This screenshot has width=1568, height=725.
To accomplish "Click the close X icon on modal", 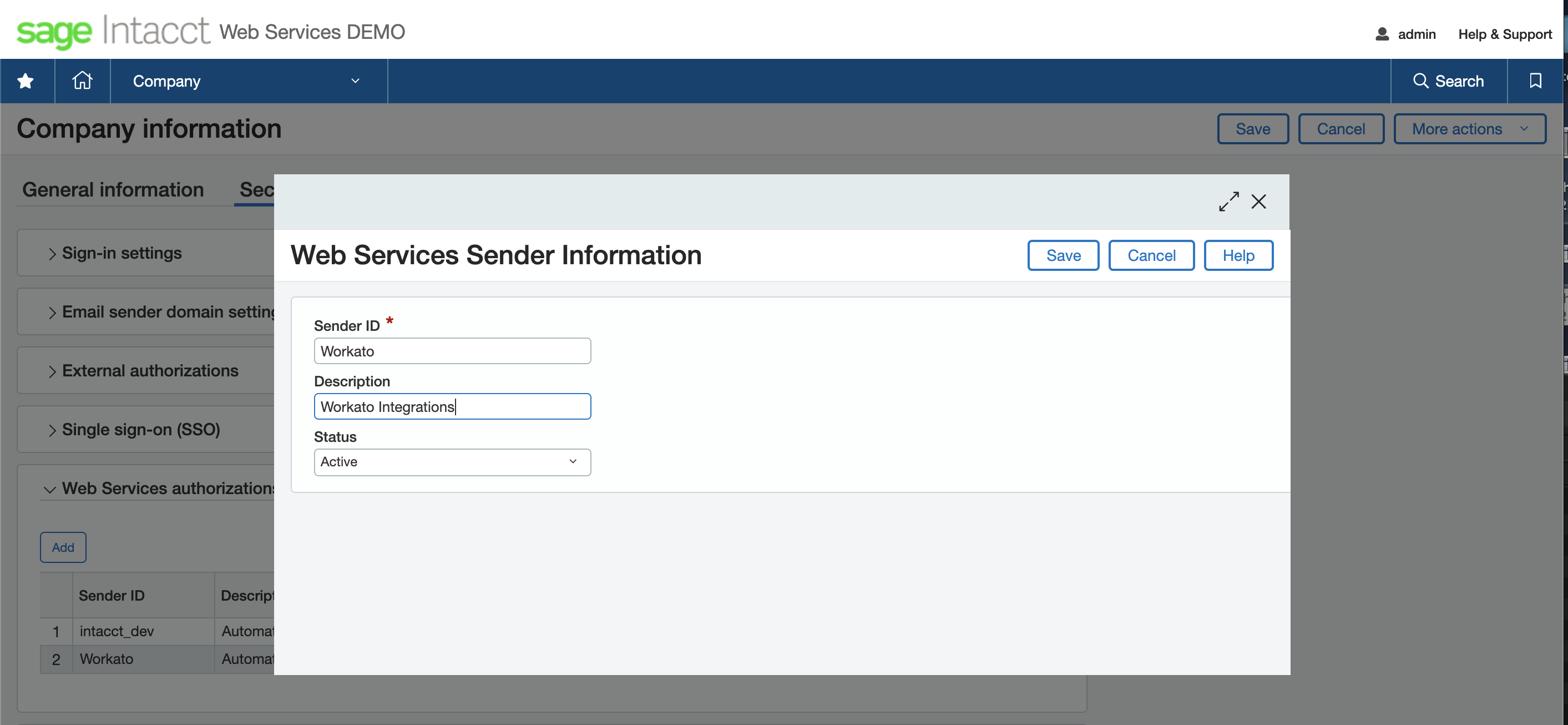I will pyautogui.click(x=1260, y=201).
